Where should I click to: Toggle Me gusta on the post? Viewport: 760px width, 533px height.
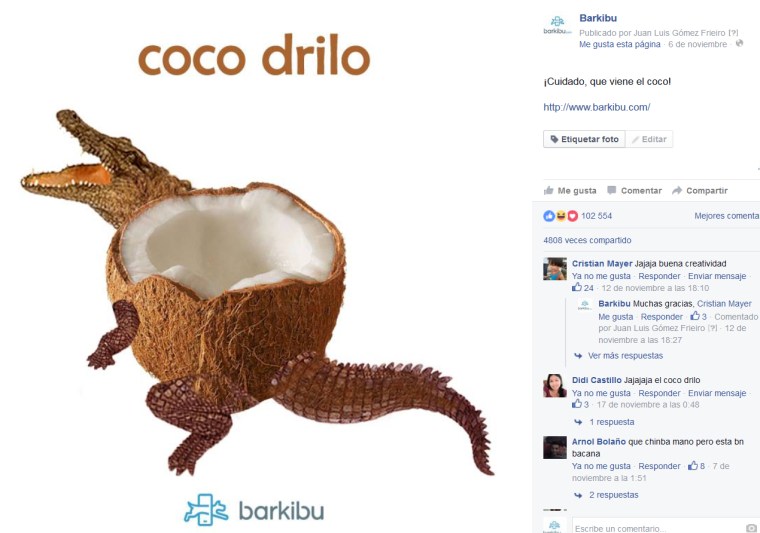click(570, 190)
